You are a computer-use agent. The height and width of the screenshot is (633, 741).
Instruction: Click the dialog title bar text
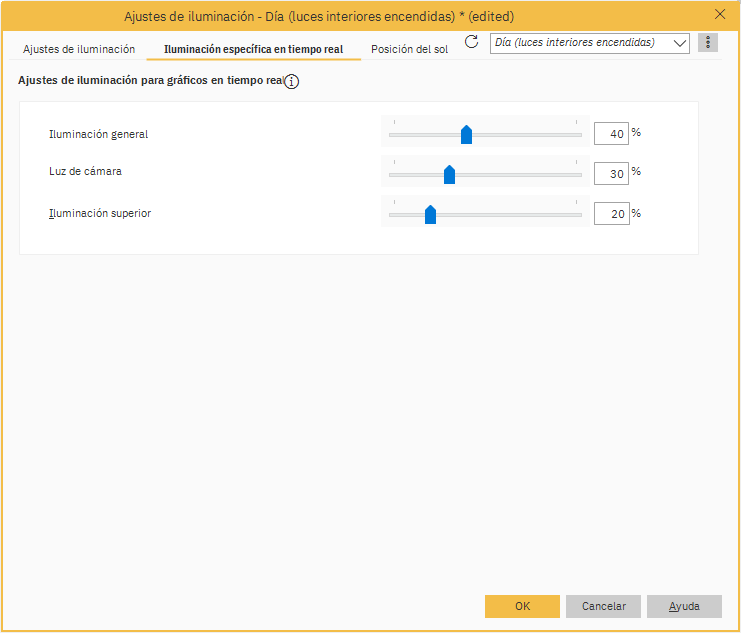pos(319,16)
